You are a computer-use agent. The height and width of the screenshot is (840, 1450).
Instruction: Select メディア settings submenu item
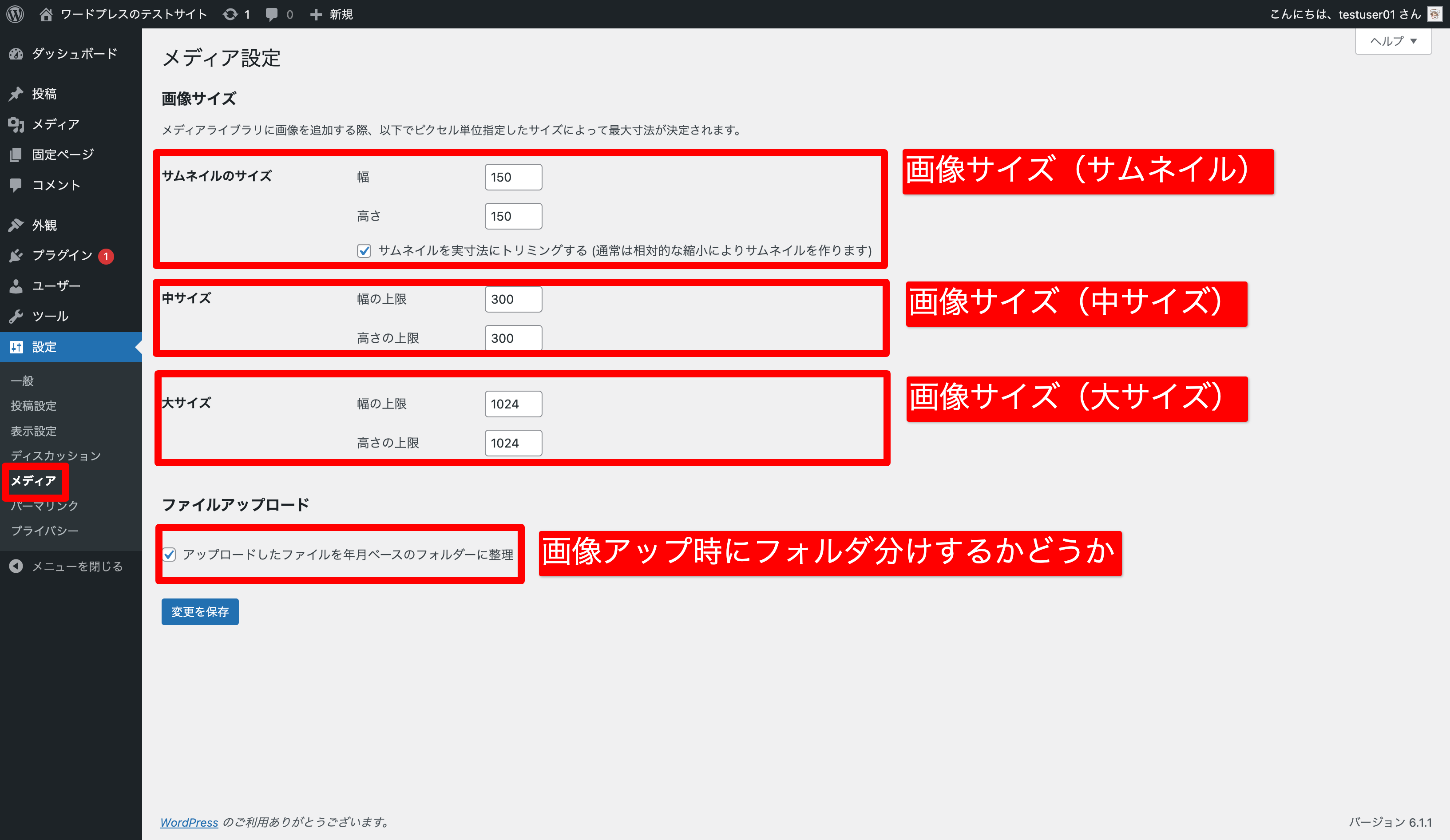tap(33, 481)
